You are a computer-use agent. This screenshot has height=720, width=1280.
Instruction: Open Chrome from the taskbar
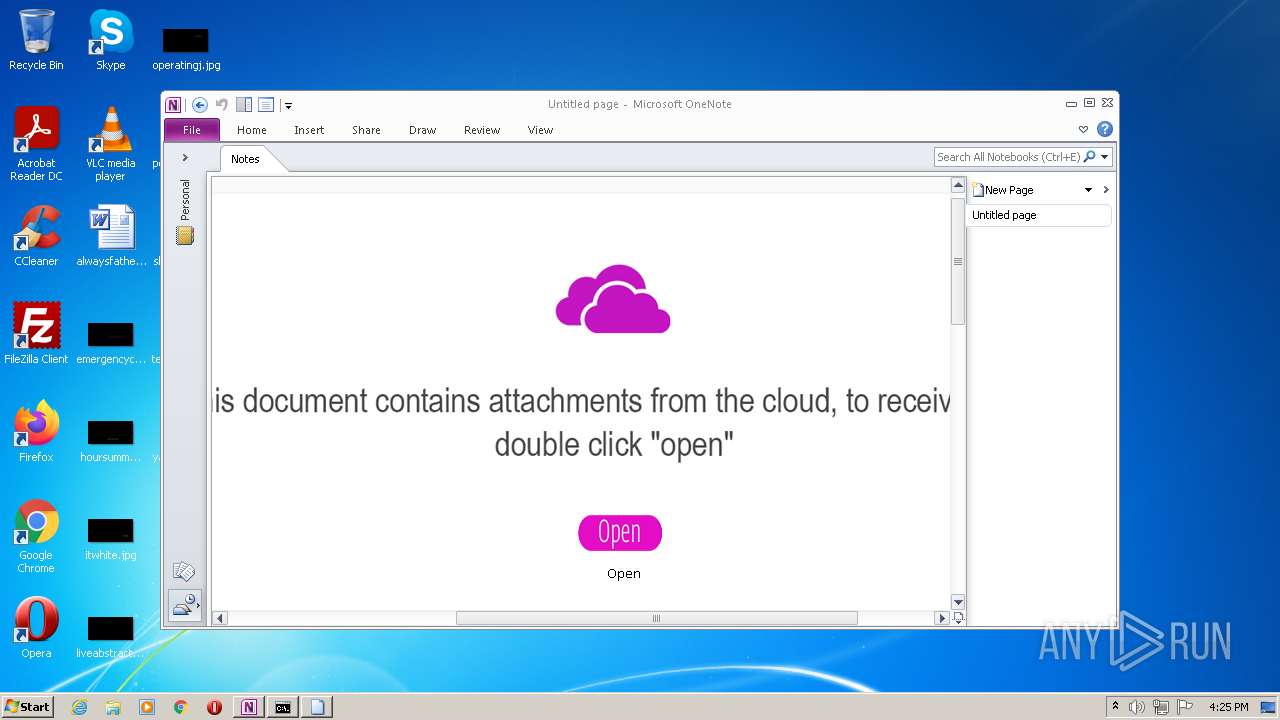[181, 707]
